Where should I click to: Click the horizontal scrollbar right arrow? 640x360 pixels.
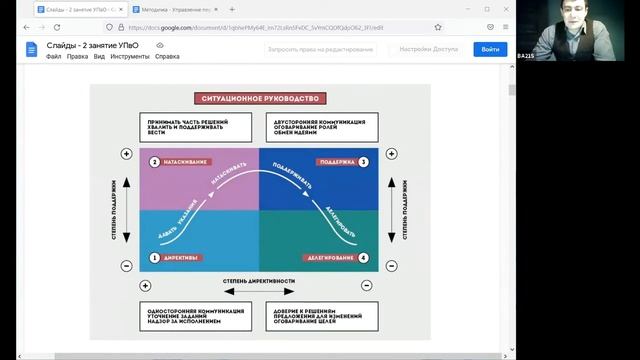[505, 356]
